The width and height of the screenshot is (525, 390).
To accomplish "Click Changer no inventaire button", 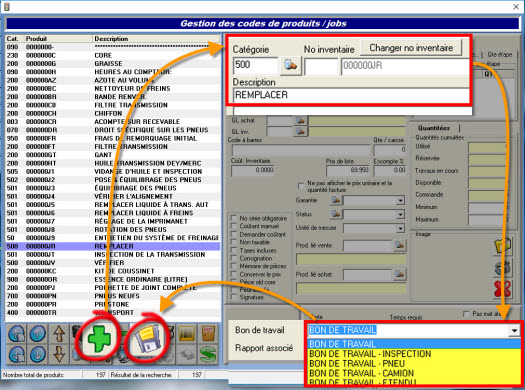I will (x=411, y=48).
